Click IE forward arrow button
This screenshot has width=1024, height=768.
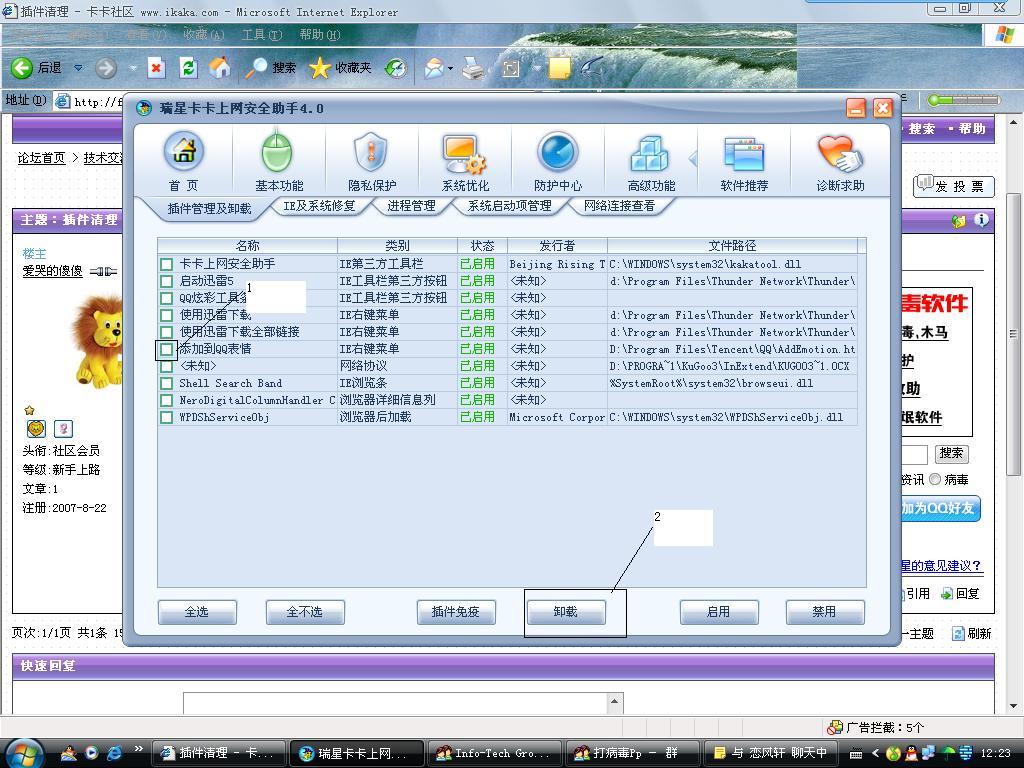coord(106,67)
